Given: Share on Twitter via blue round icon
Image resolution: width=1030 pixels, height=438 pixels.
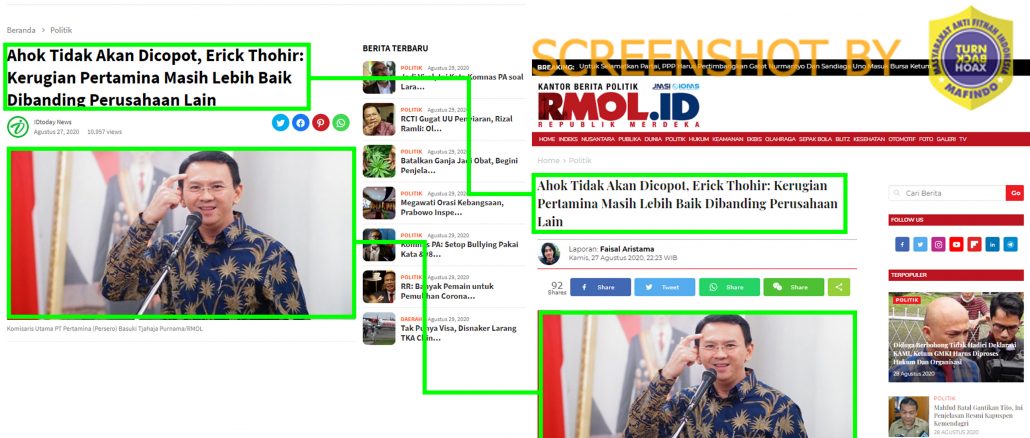Looking at the screenshot, I should point(280,123).
